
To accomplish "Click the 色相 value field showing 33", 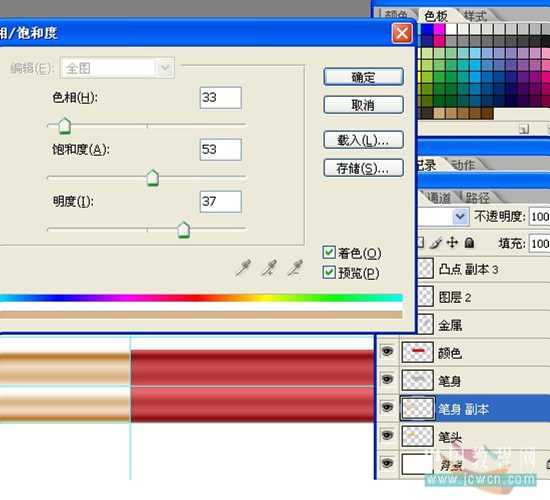I will tap(221, 98).
